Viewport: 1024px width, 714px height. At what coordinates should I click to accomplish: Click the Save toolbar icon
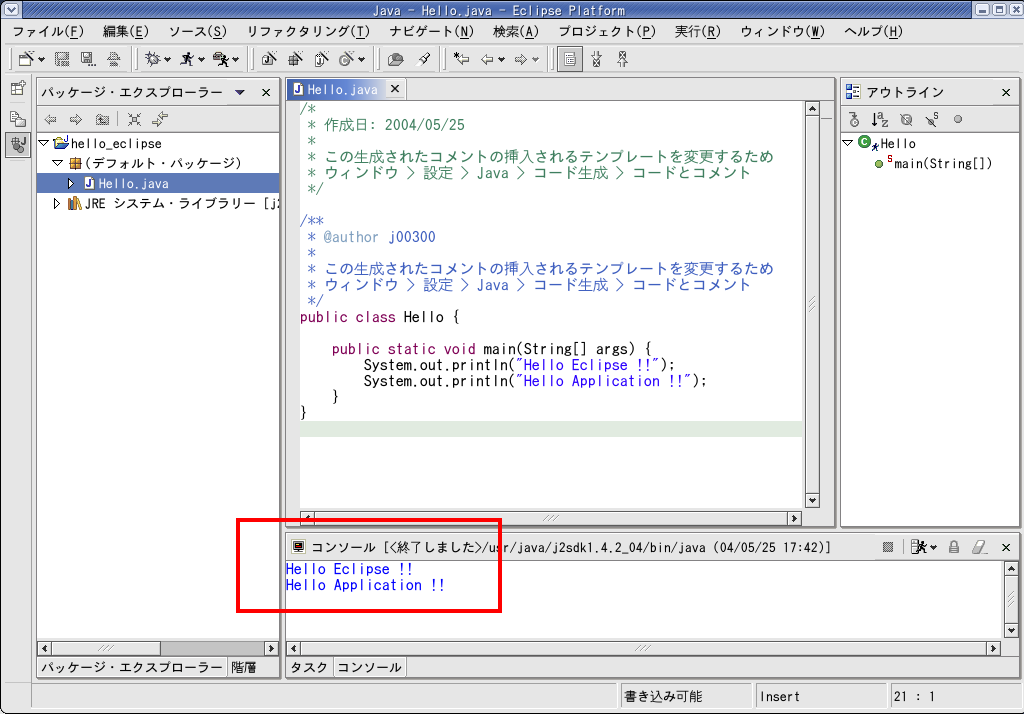coord(62,59)
